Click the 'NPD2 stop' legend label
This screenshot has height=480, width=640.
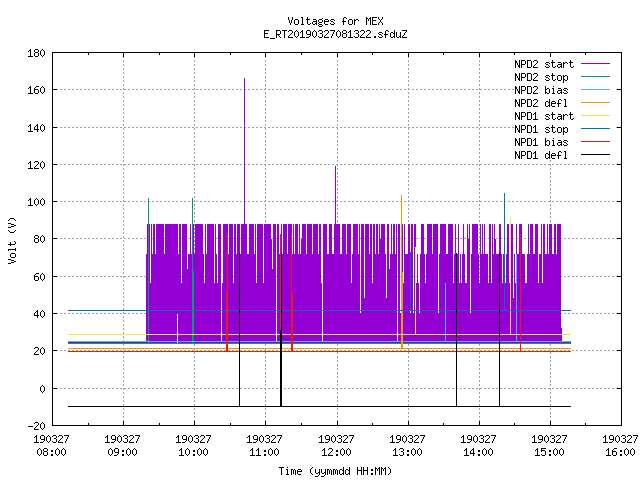[x=541, y=77]
